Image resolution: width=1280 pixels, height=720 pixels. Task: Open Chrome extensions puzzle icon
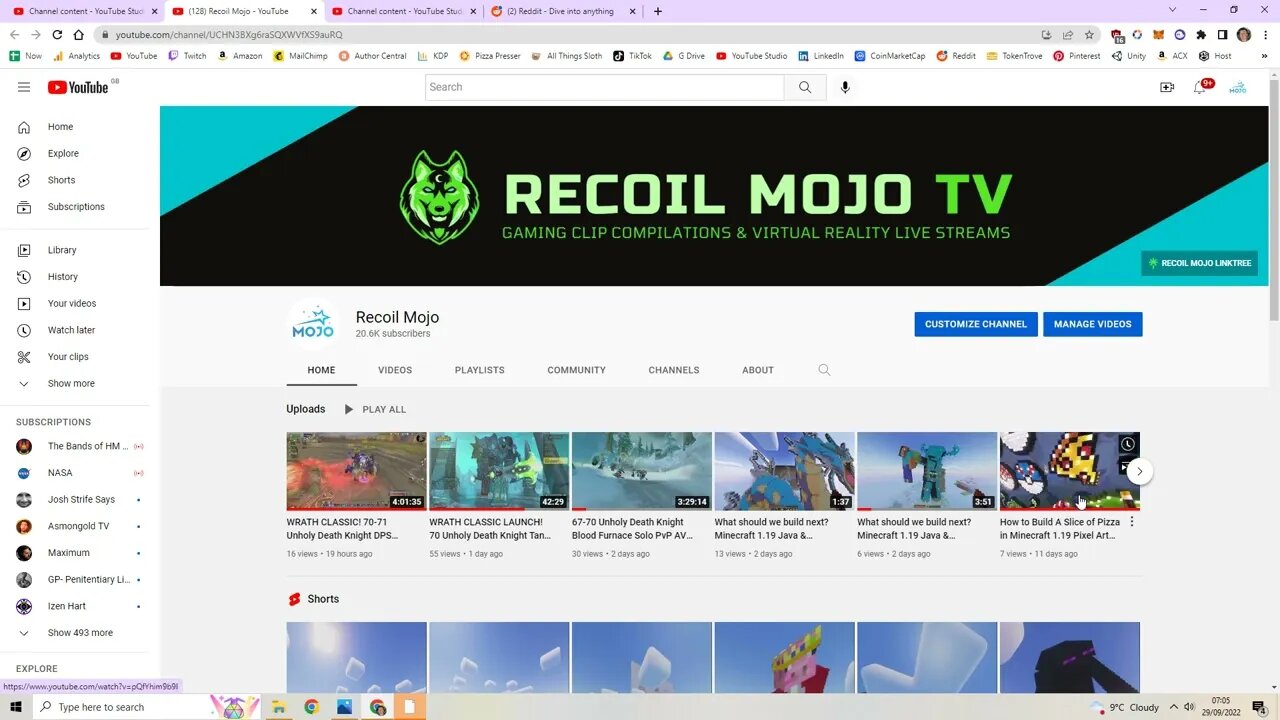1201,34
